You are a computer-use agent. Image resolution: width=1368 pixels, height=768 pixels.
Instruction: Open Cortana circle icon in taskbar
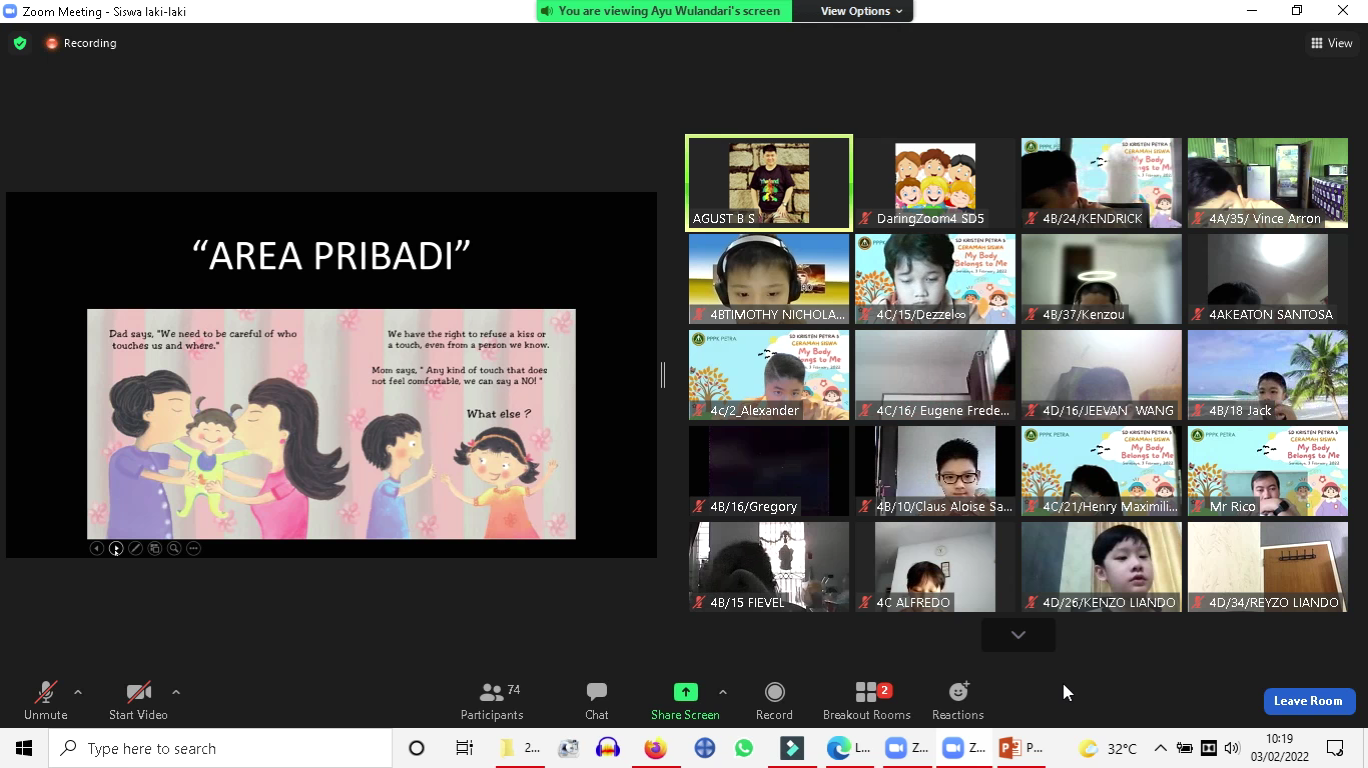point(417,748)
